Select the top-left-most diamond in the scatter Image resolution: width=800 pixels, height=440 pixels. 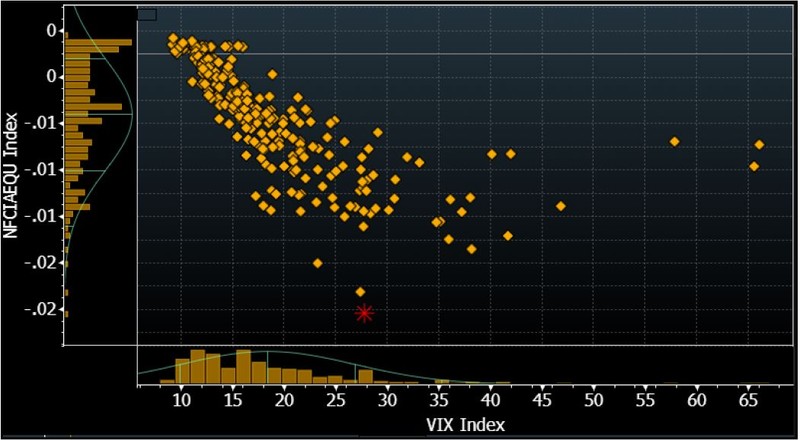point(172,38)
